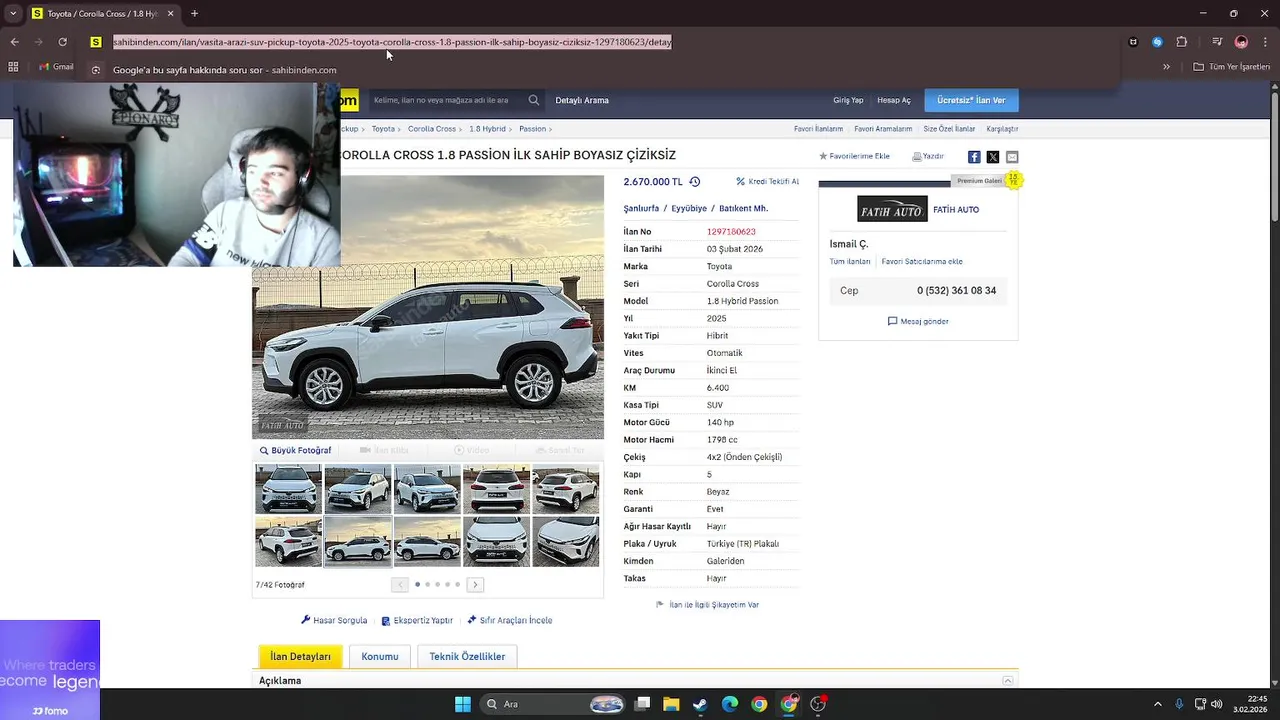Go to the previous photo page arrow
Screen dimensions: 1280x720
(400, 584)
